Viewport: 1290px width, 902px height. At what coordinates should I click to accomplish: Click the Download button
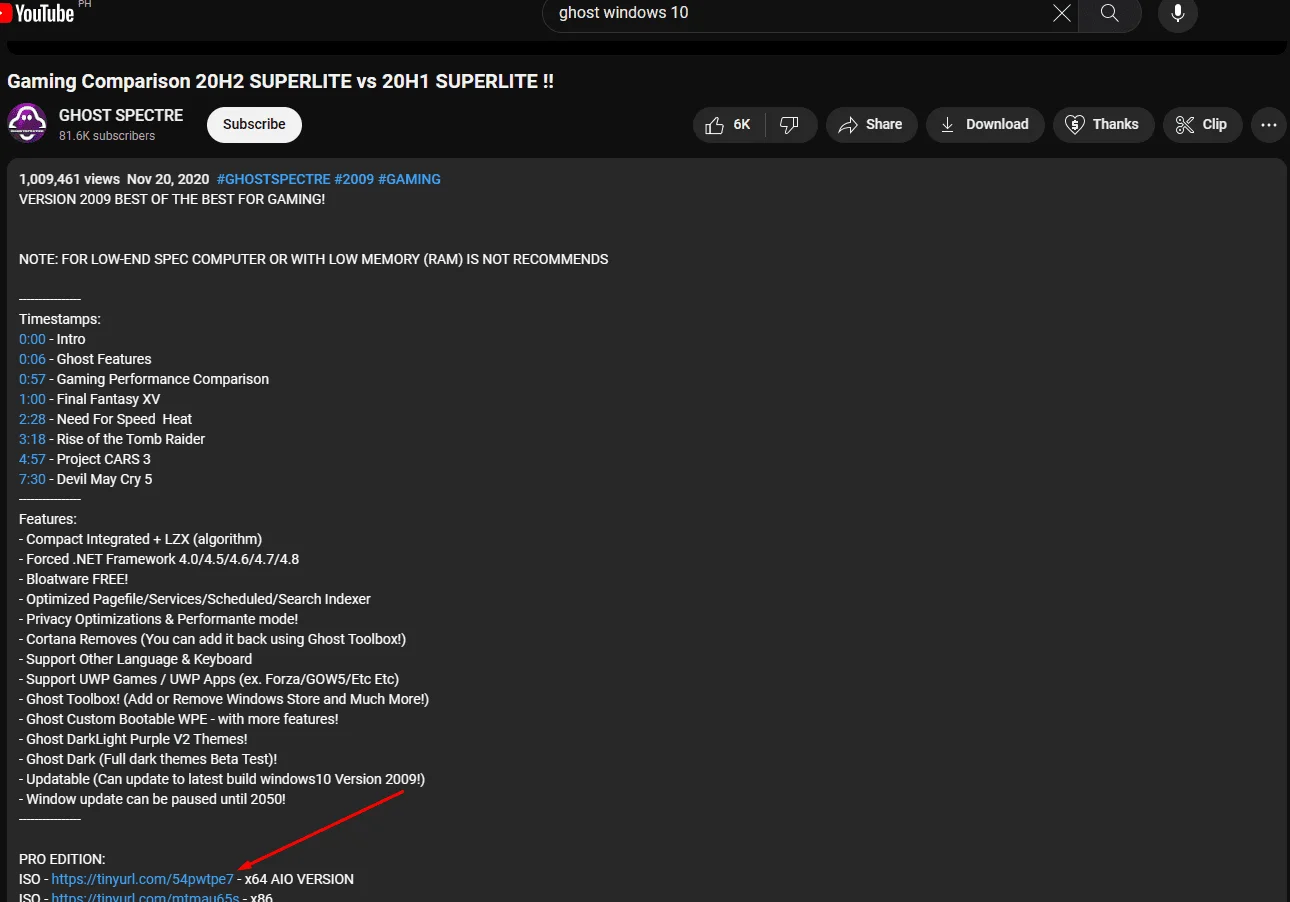[985, 125]
